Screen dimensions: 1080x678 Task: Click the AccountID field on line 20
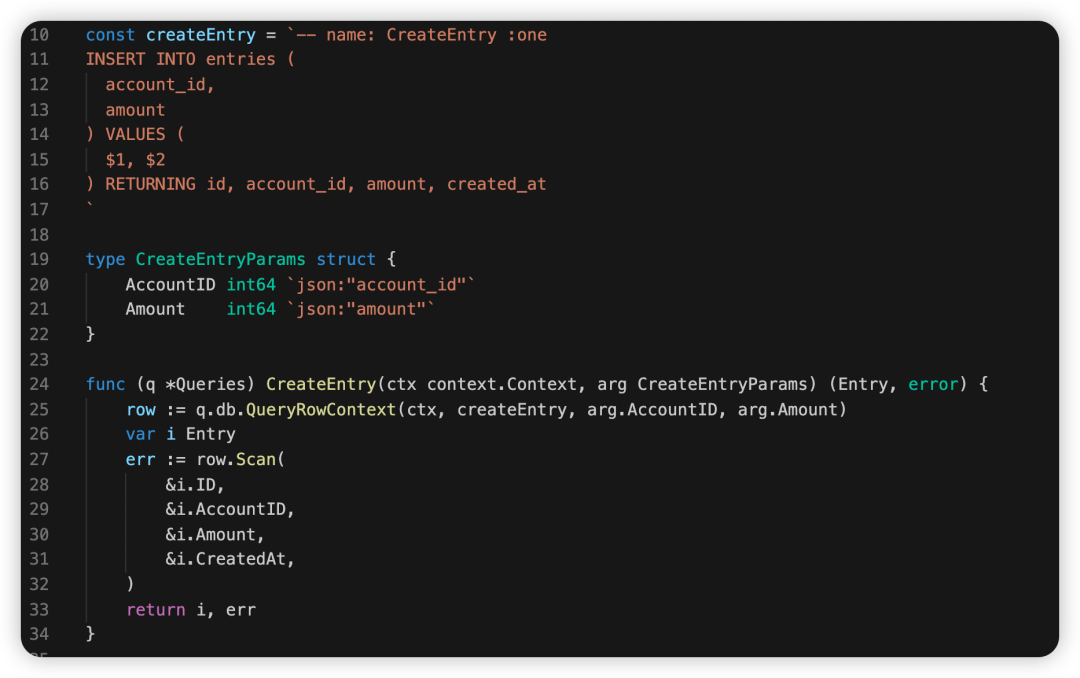(x=170, y=285)
